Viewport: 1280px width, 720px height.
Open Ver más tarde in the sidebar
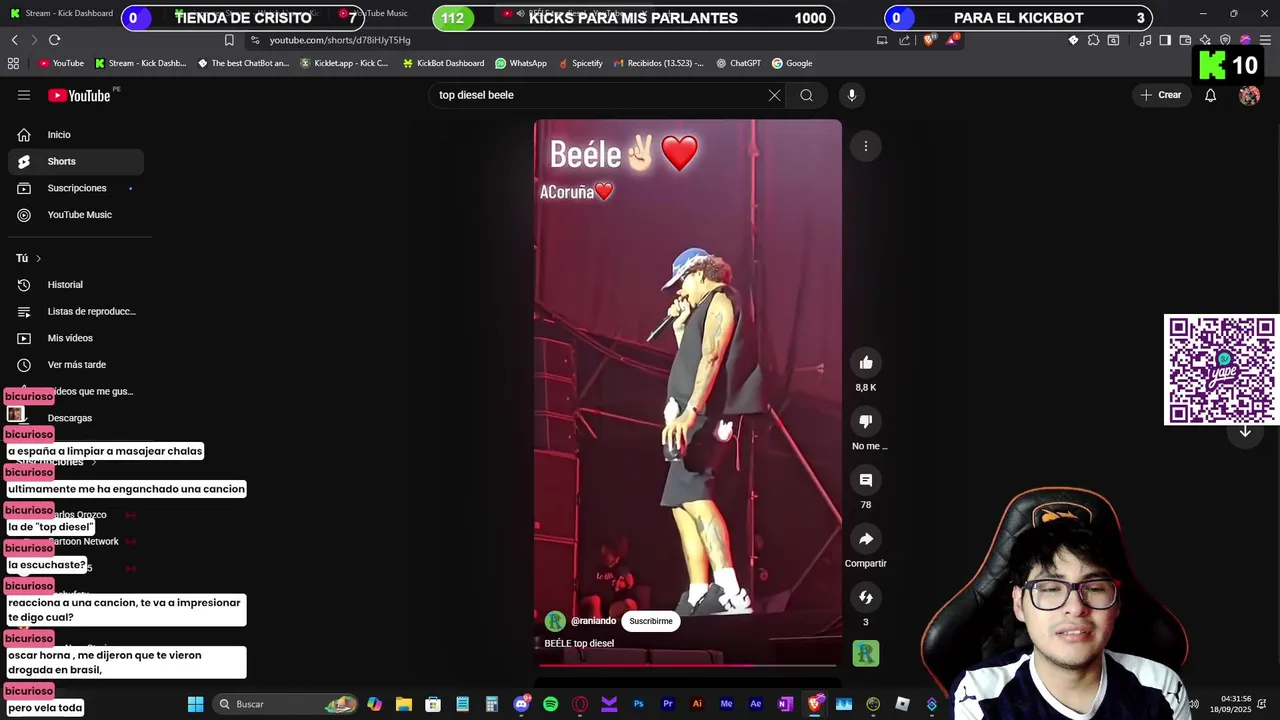pos(76,365)
